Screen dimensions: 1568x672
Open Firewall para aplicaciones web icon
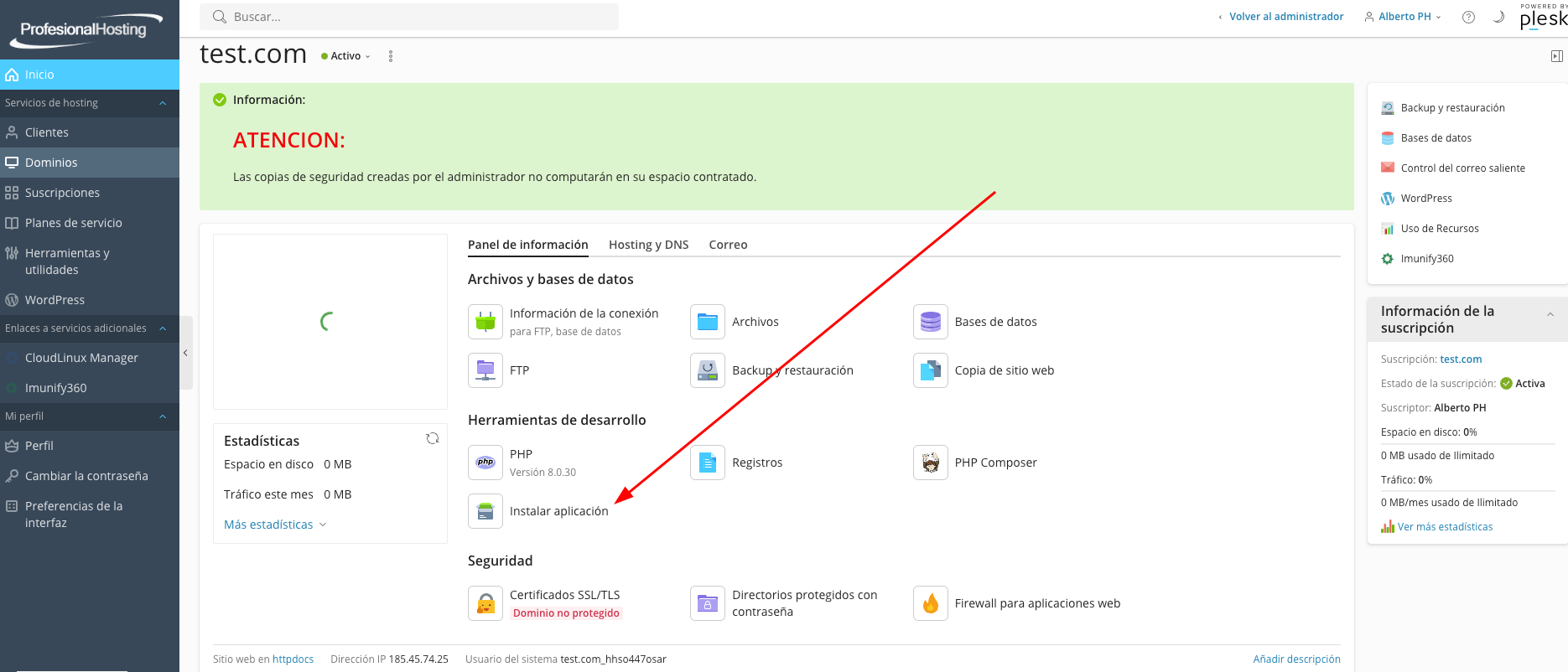tap(931, 603)
